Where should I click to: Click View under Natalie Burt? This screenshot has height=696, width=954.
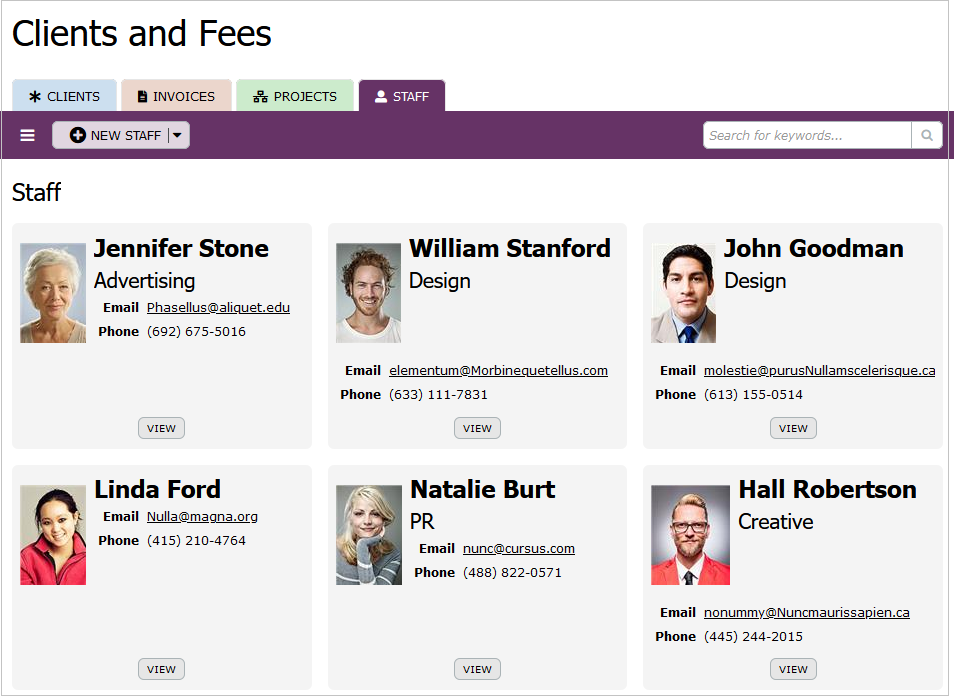477,669
